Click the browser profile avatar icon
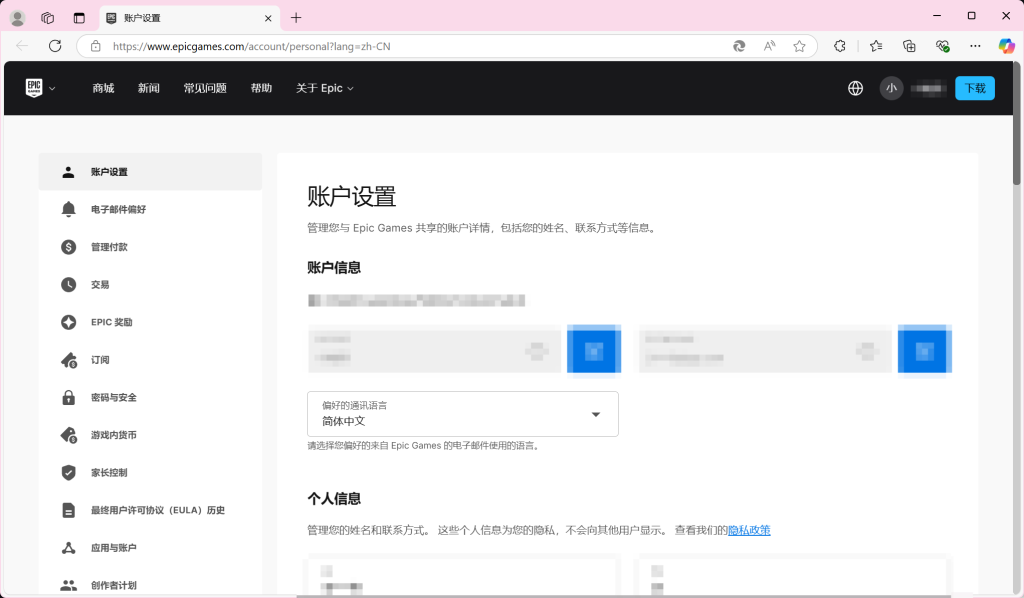 coord(18,18)
